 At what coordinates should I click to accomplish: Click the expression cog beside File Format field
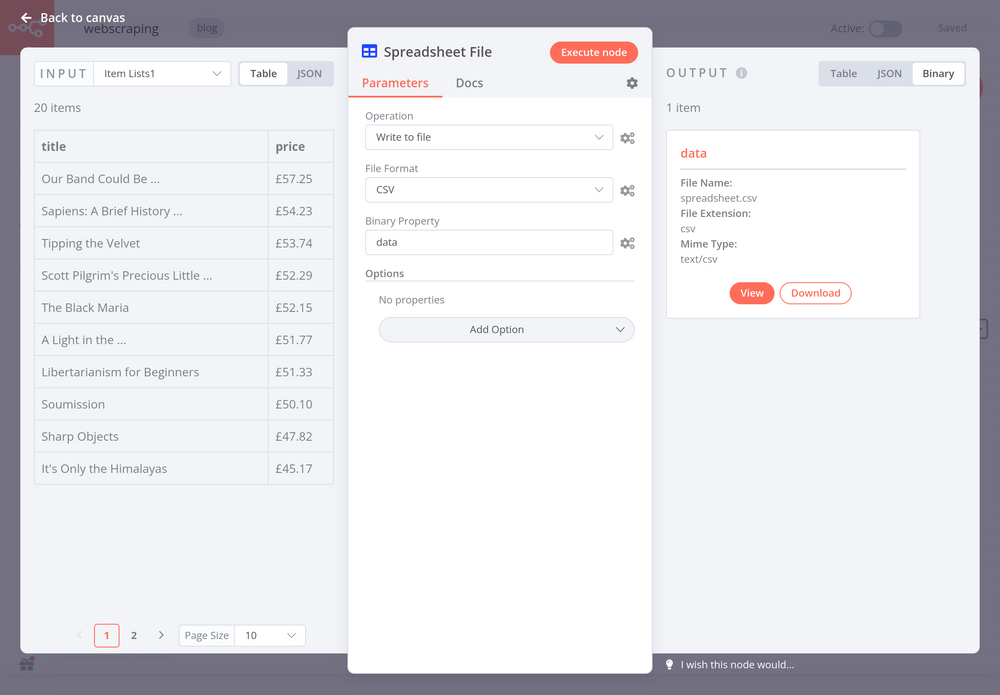point(627,190)
